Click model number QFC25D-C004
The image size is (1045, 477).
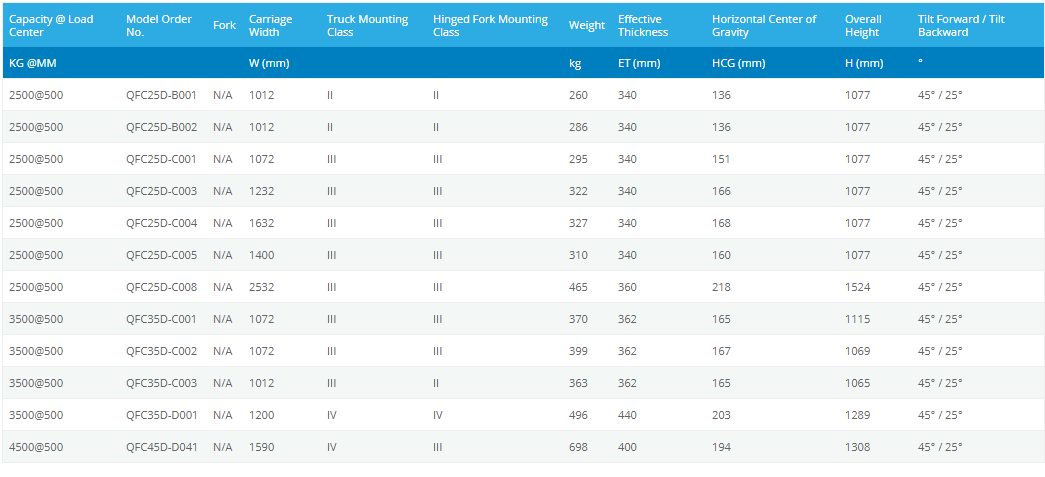tap(161, 223)
